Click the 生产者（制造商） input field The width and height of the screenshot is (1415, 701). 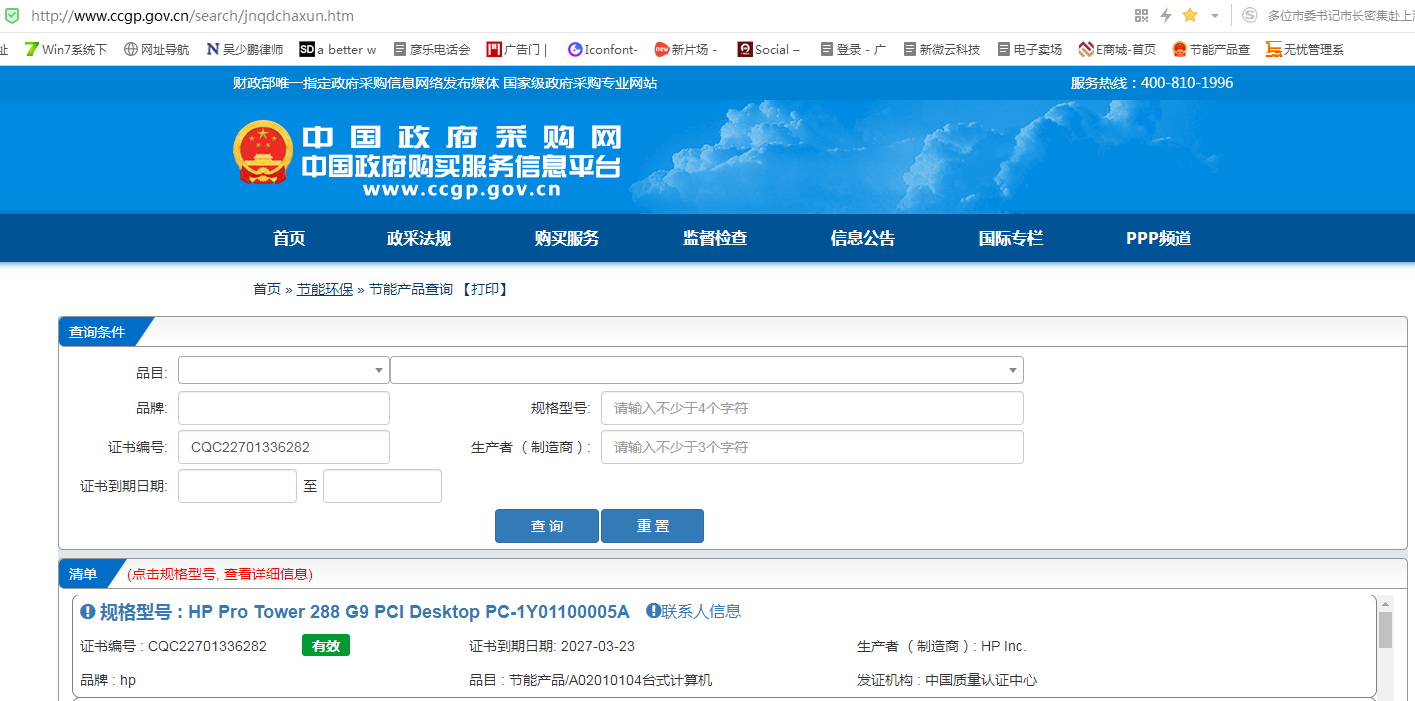coord(812,447)
